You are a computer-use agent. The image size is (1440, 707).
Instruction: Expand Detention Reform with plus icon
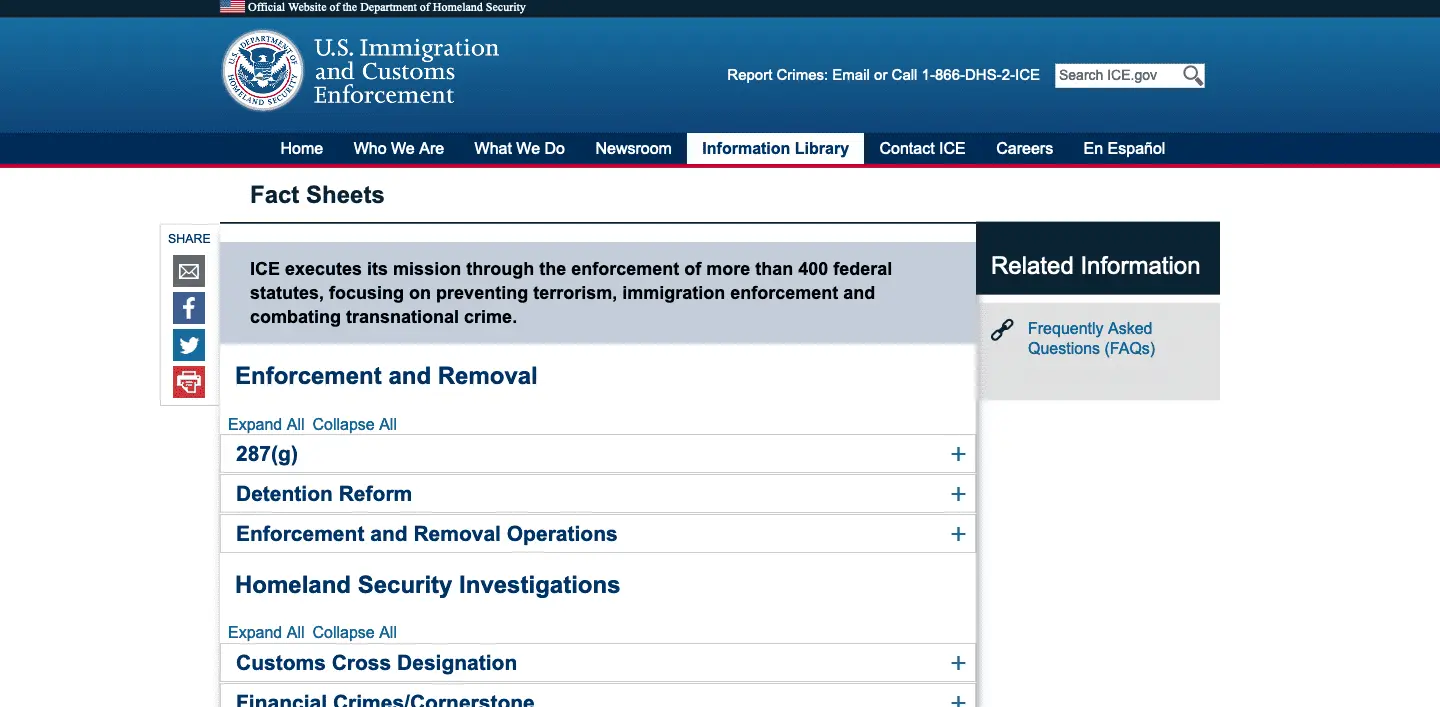click(958, 494)
